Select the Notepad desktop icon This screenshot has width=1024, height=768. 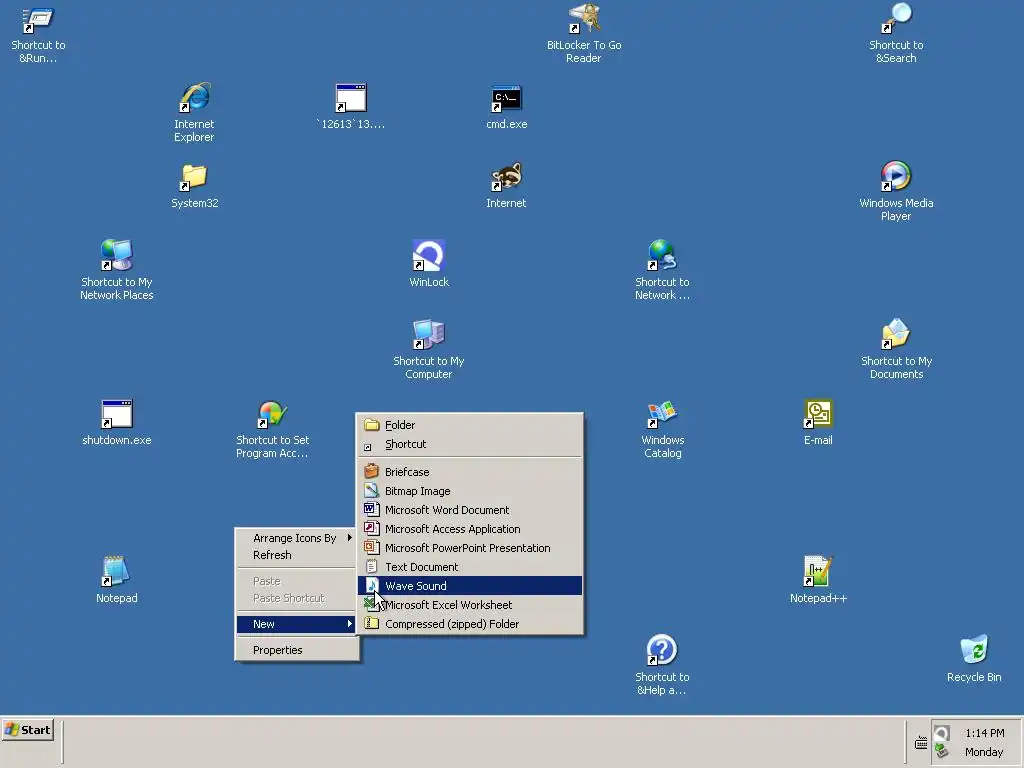[117, 580]
